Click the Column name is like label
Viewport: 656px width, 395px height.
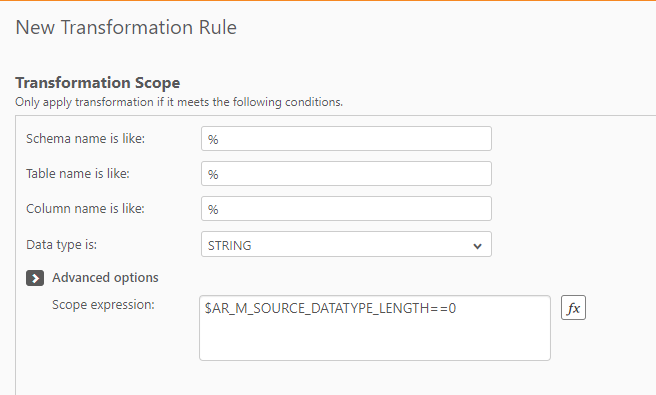pos(85,208)
